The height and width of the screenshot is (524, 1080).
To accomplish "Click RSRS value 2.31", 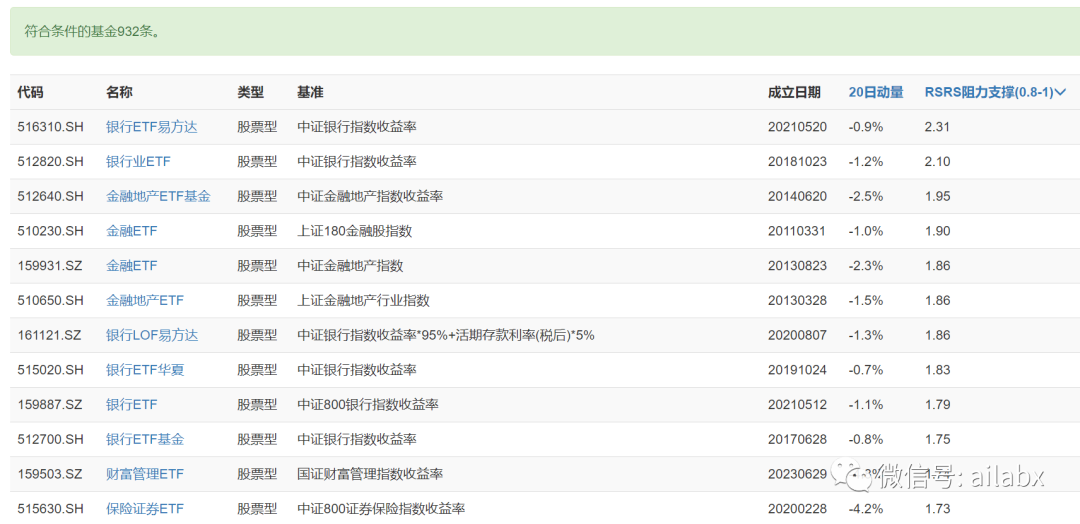I will 937,127.
